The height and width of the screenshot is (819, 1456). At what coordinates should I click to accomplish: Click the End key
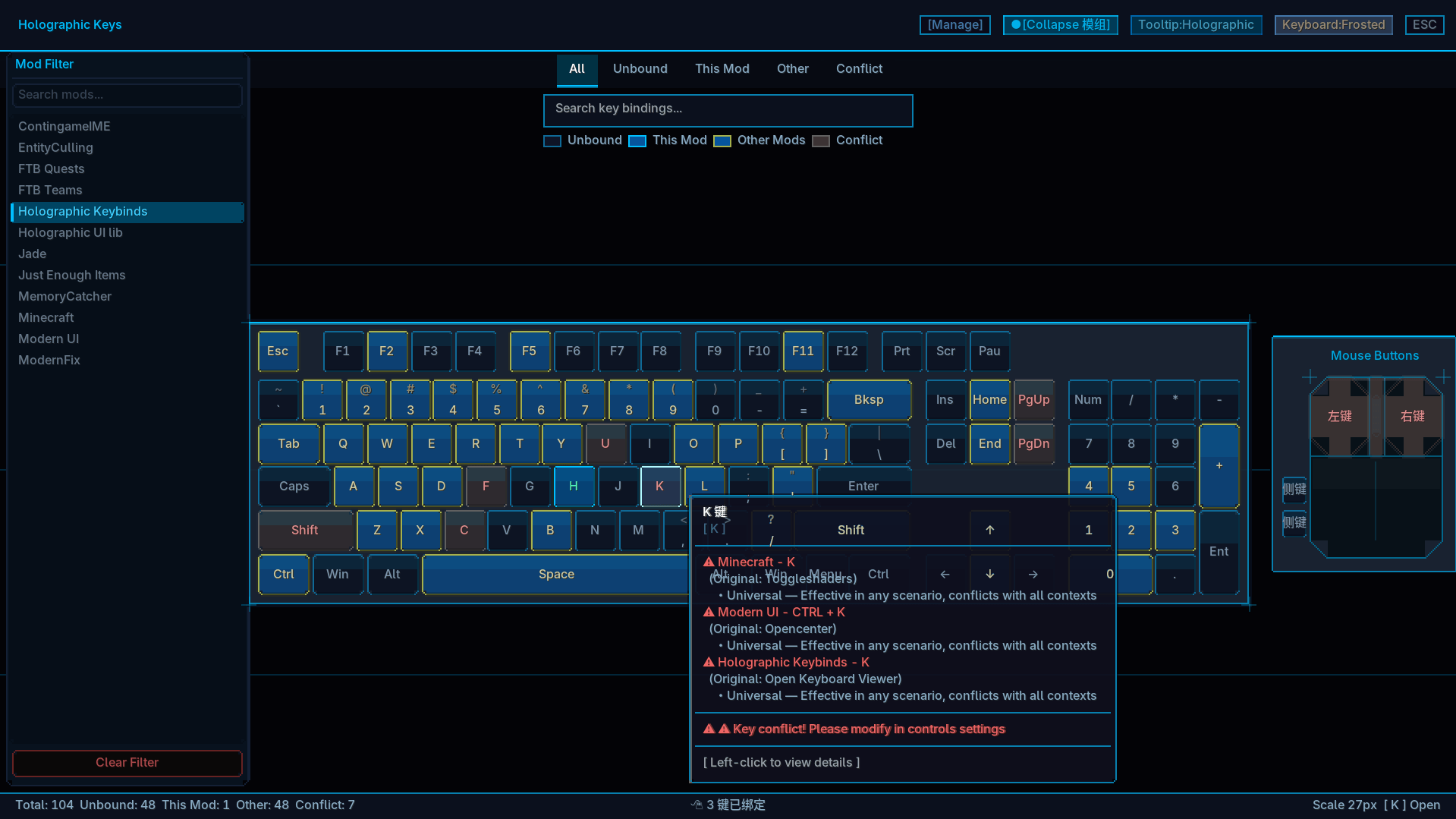pos(989,444)
